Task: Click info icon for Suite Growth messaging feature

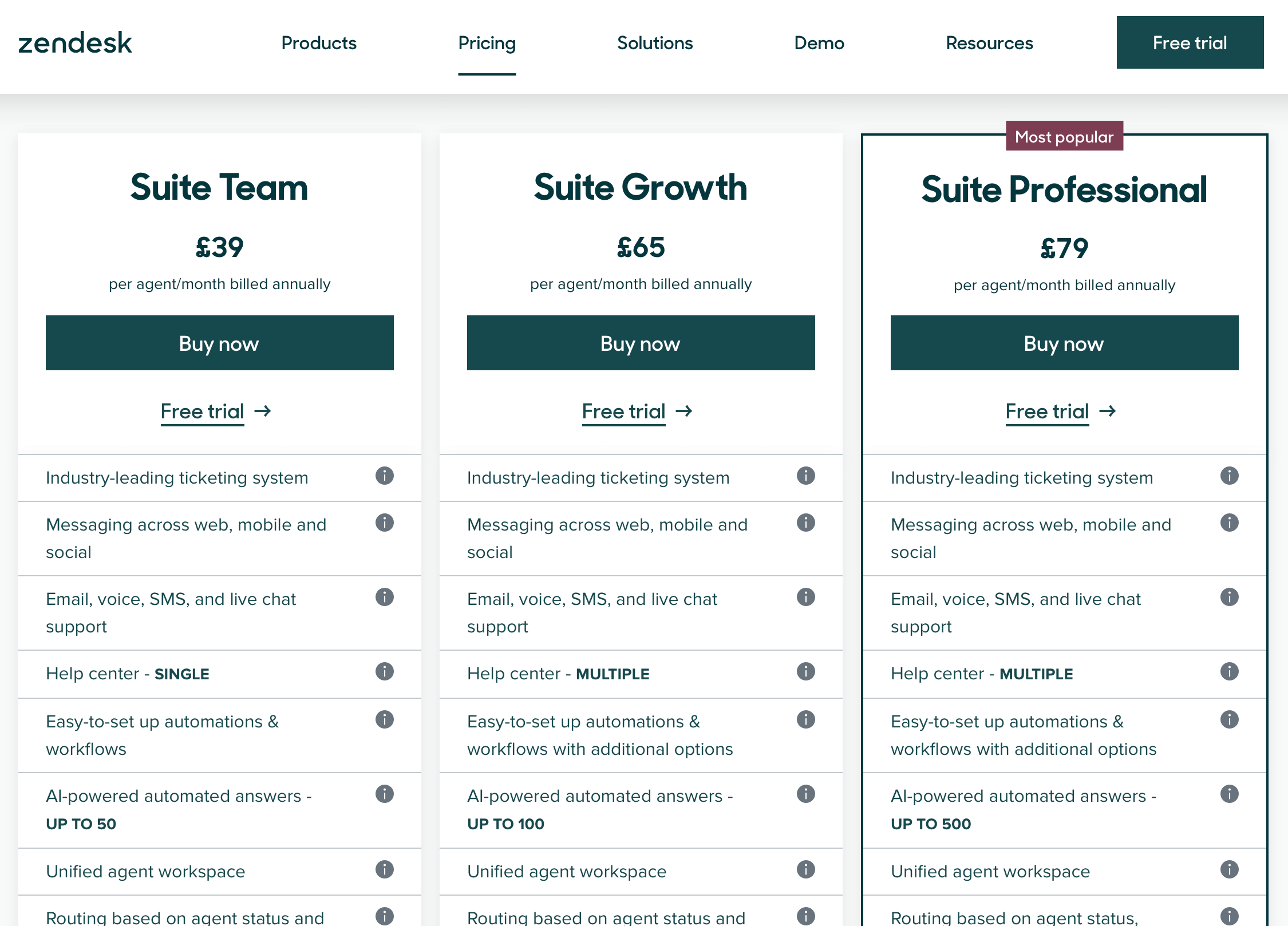Action: pos(805,523)
